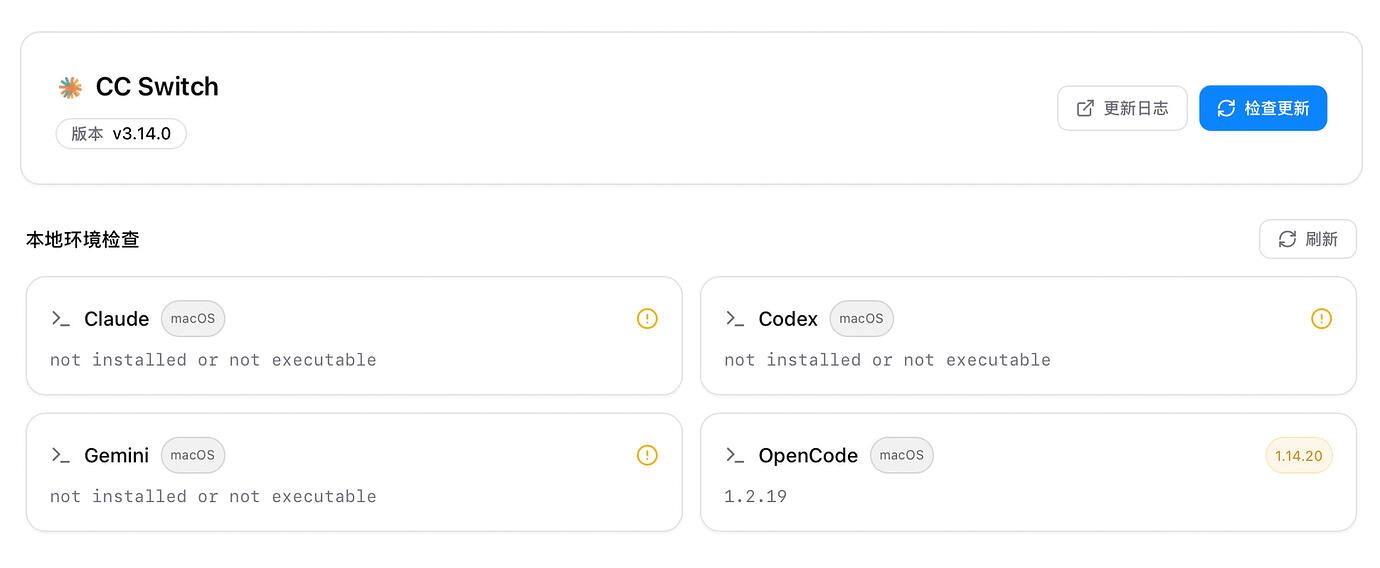
Task: Click the Gemini terminal prompt icon
Action: 61,455
